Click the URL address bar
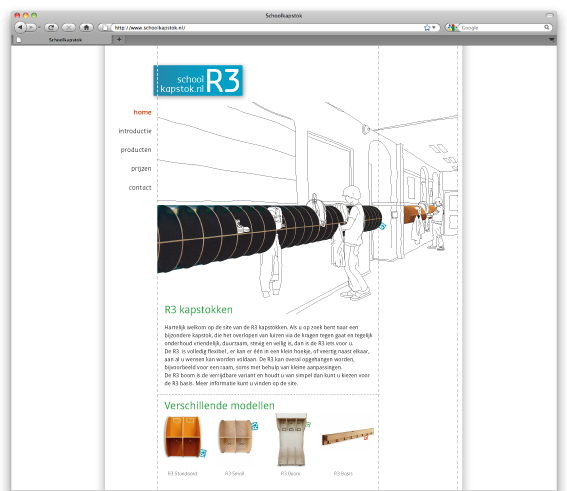Viewport: 567px width, 491px height. point(268,27)
